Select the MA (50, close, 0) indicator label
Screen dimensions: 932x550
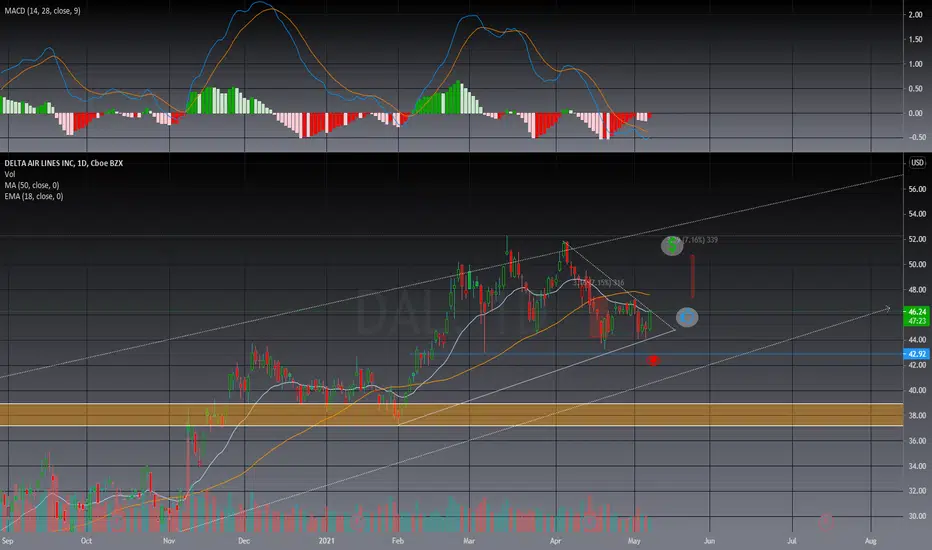[x=32, y=185]
